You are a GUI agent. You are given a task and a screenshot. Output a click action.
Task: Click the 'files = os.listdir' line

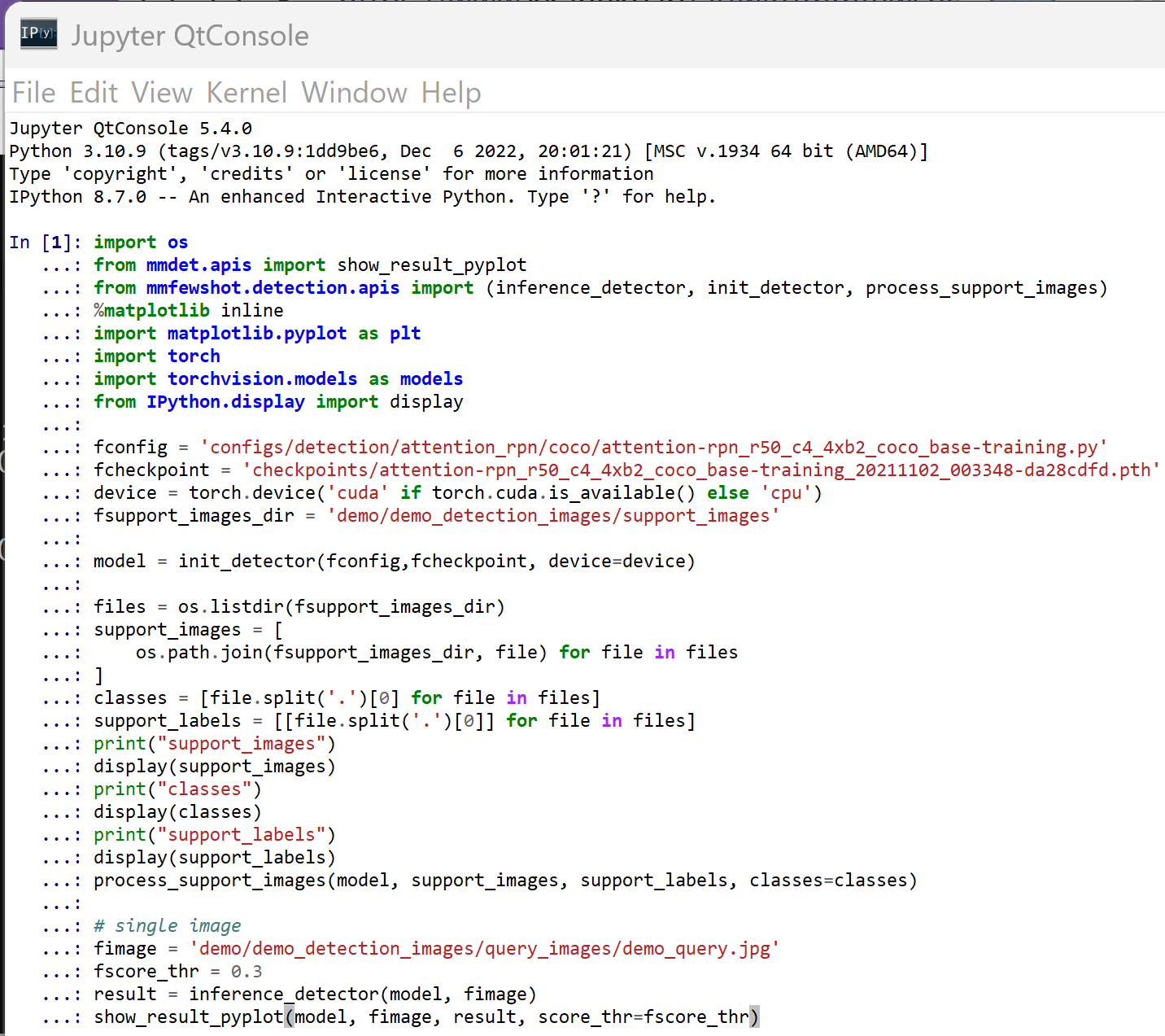pos(299,607)
